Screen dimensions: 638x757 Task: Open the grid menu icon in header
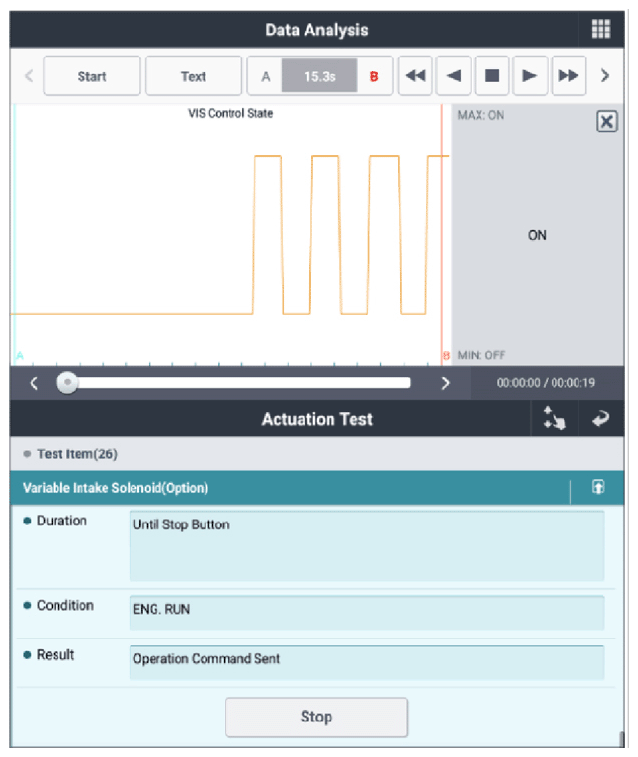(x=600, y=30)
